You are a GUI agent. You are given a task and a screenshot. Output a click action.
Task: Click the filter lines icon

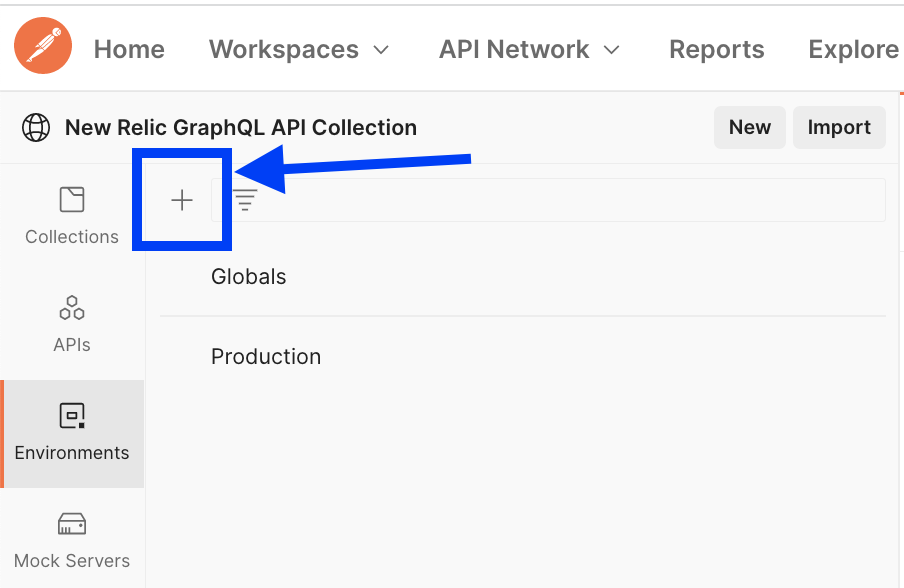245,200
